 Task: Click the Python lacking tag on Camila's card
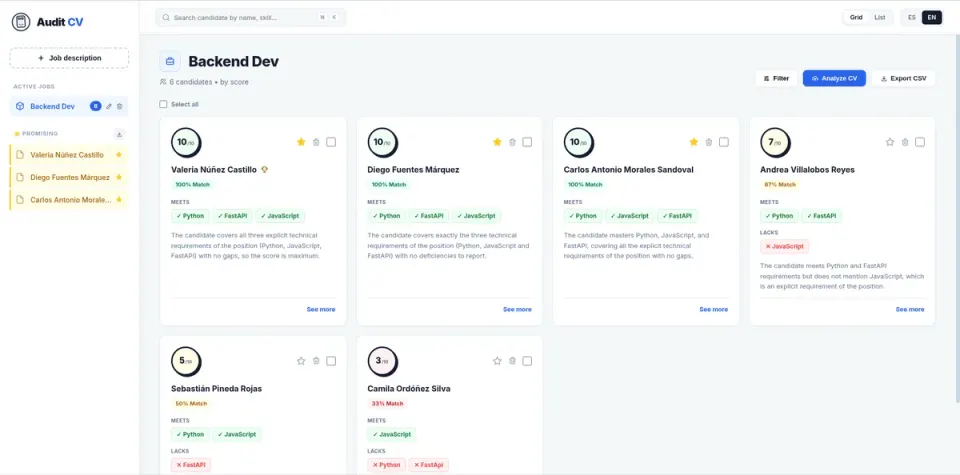pos(386,465)
